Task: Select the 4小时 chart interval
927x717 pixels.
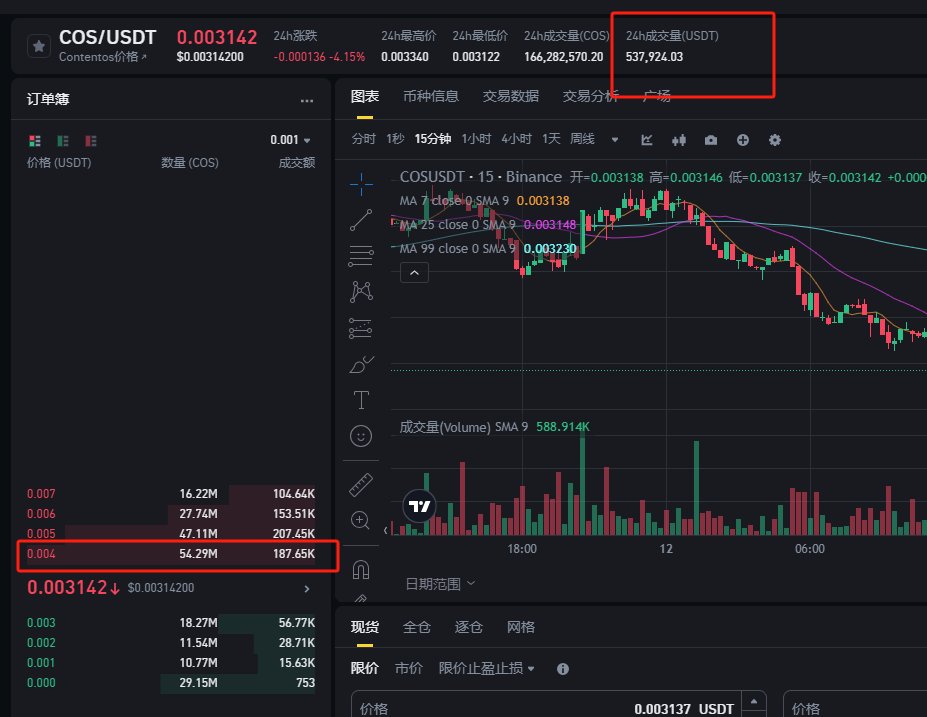Action: pos(517,139)
